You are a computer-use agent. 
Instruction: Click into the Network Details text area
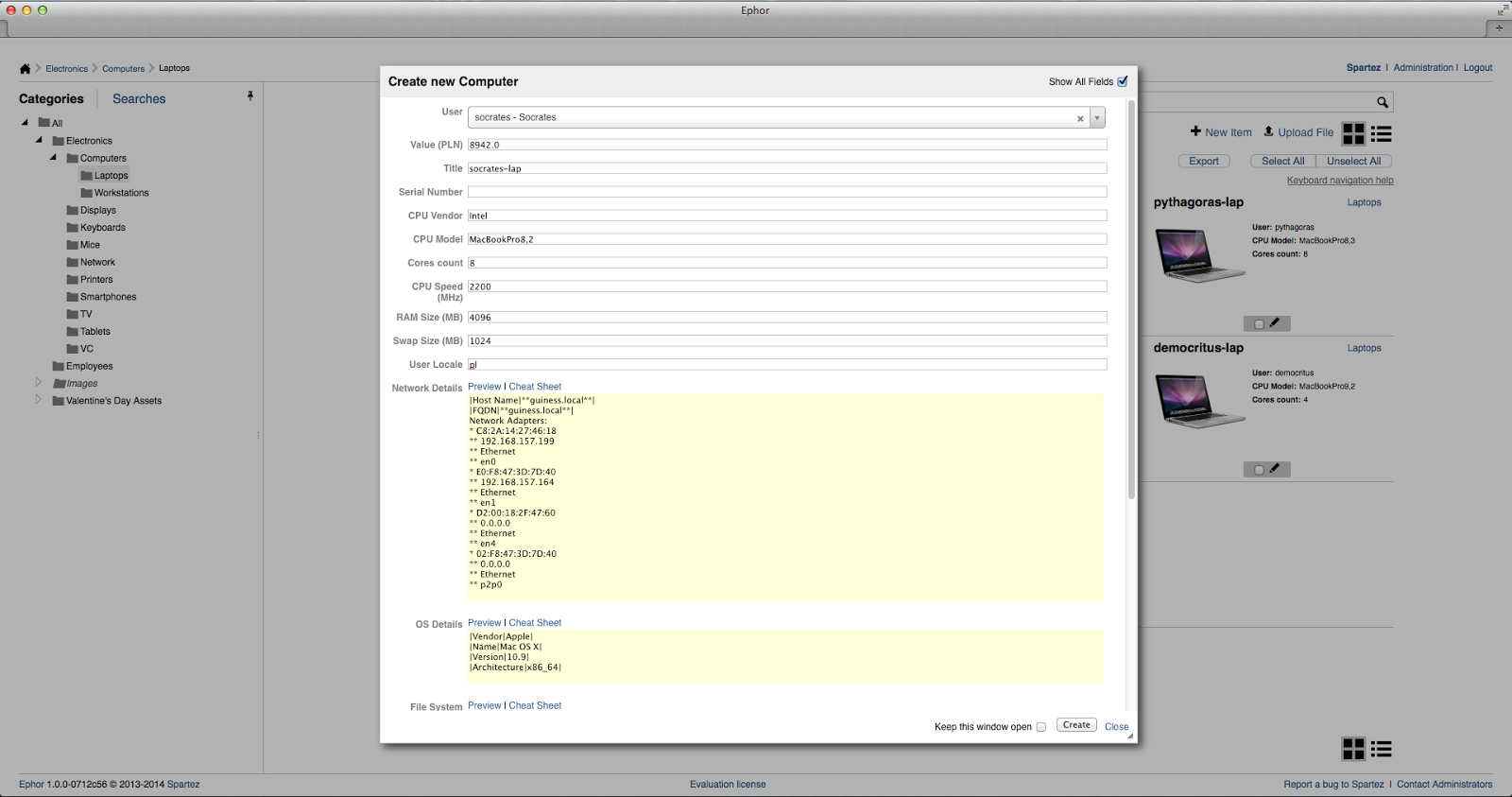[785, 497]
